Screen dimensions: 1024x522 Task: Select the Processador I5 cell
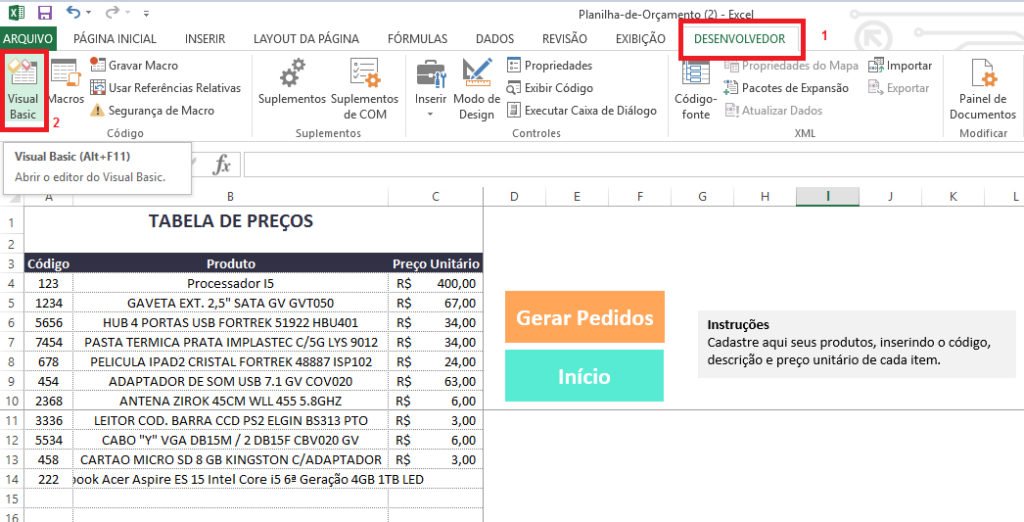[230, 283]
